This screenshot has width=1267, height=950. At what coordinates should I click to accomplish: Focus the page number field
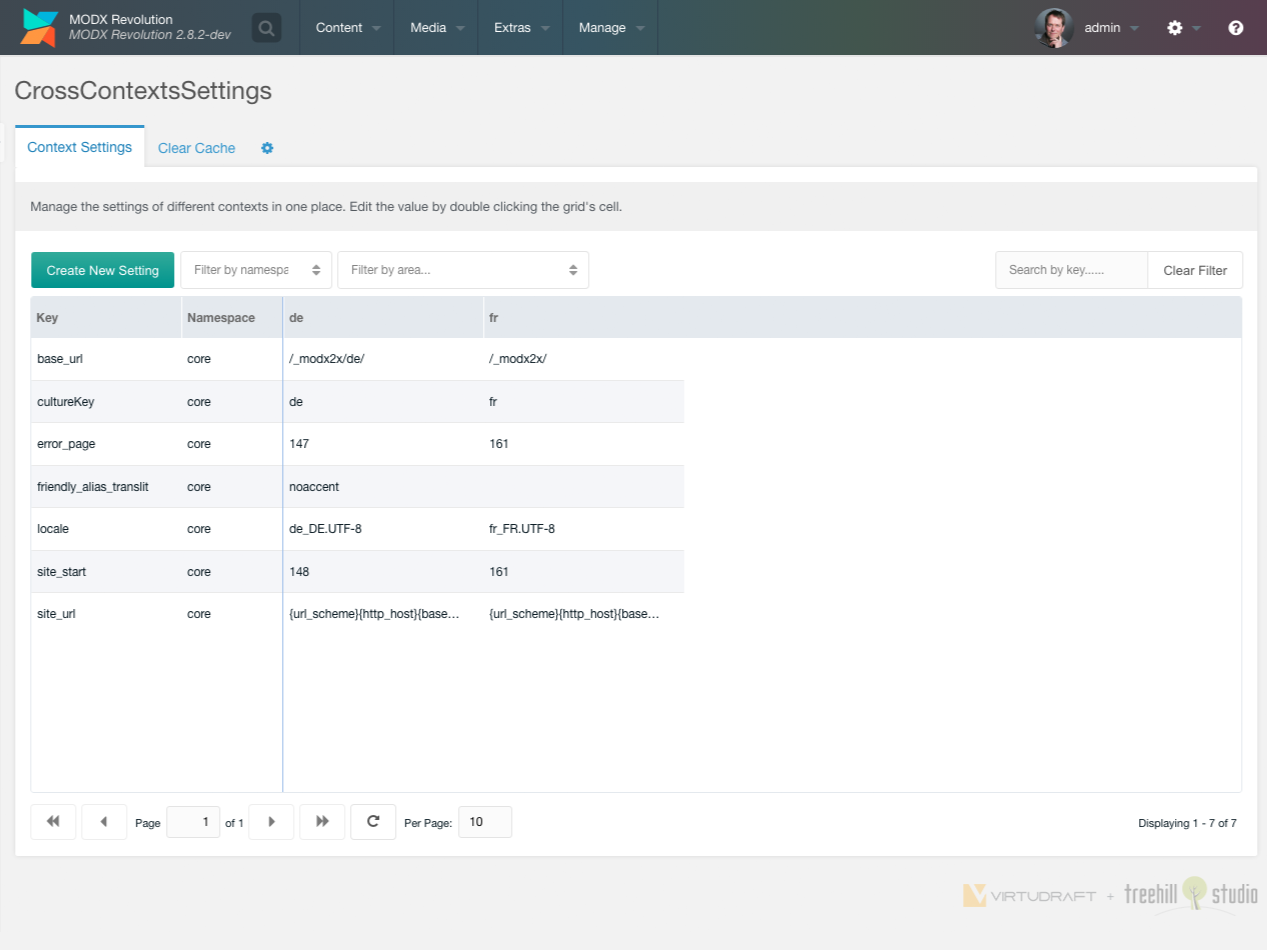(x=193, y=822)
